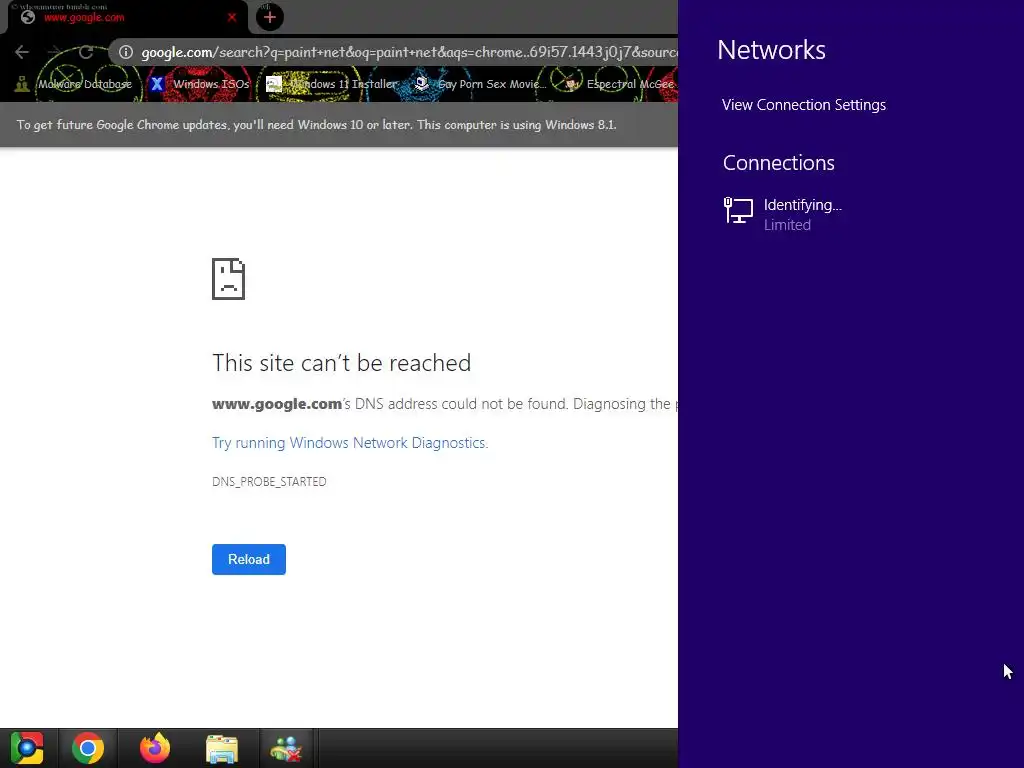
Task: Reload page using toolbar refresh icon
Action: click(x=86, y=52)
